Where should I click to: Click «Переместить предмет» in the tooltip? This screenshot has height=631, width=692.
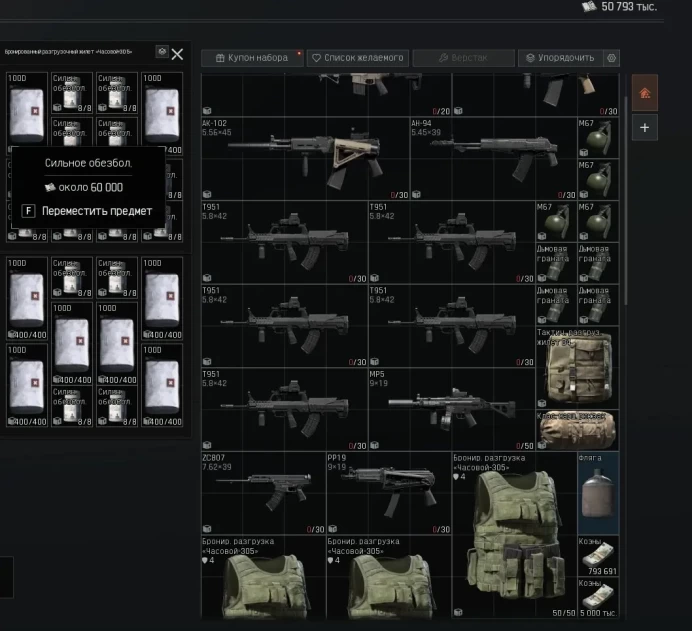97,211
